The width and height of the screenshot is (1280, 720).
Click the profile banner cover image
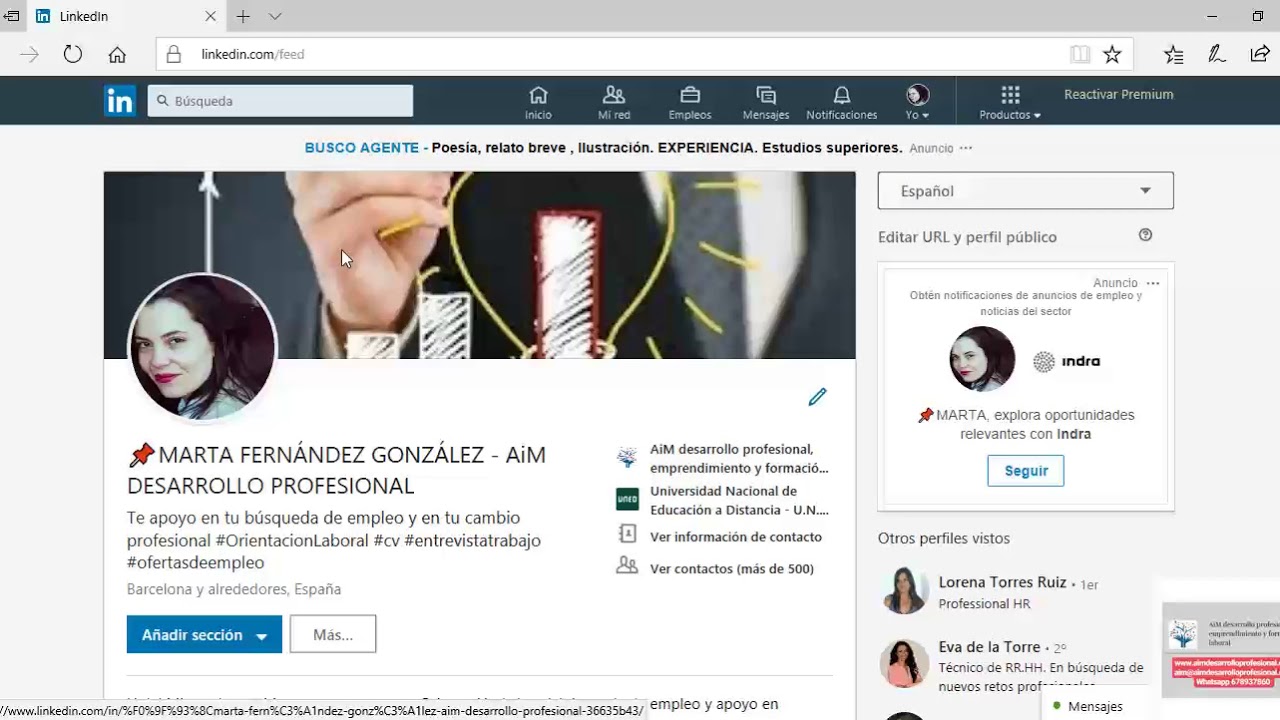(x=480, y=265)
